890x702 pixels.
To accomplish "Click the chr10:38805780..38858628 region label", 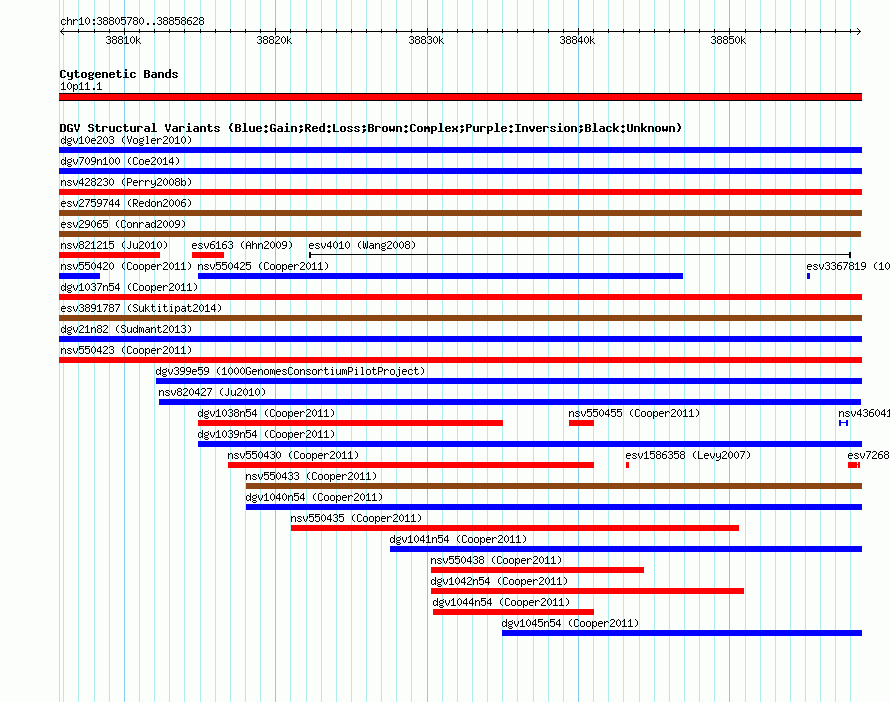I will [x=132, y=21].
